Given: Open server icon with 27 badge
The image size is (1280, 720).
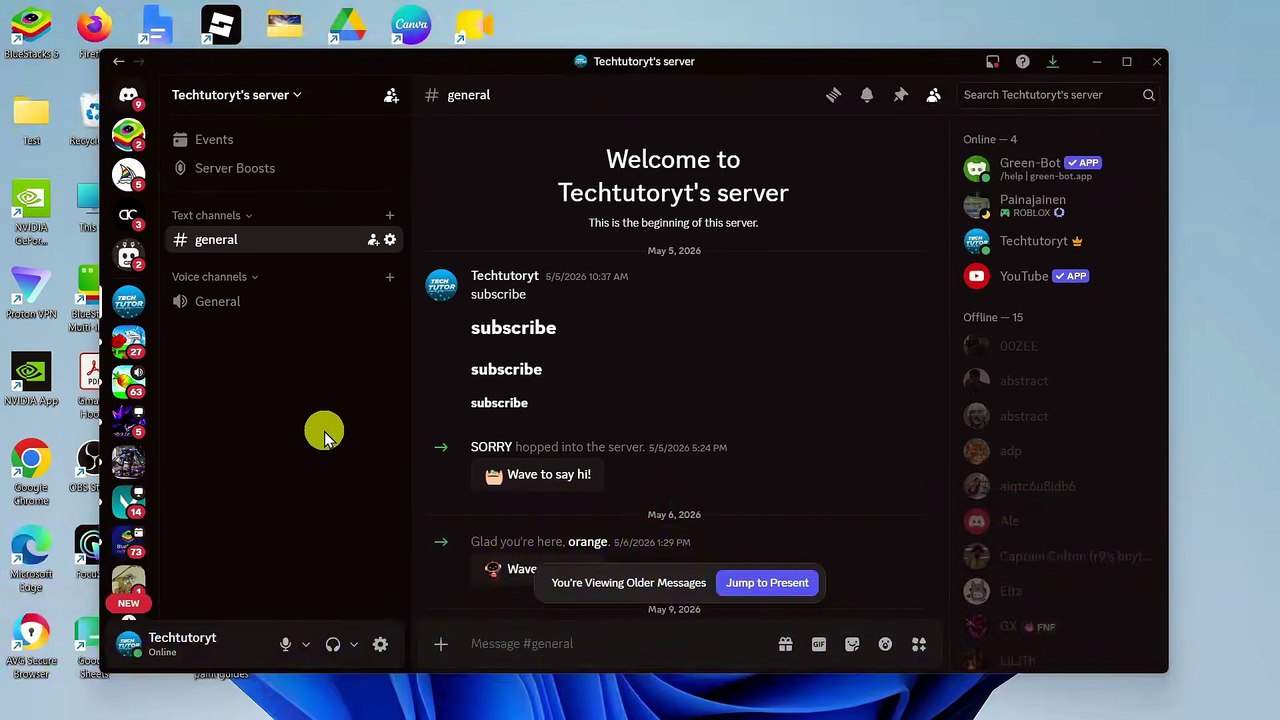Looking at the screenshot, I should (x=128, y=340).
